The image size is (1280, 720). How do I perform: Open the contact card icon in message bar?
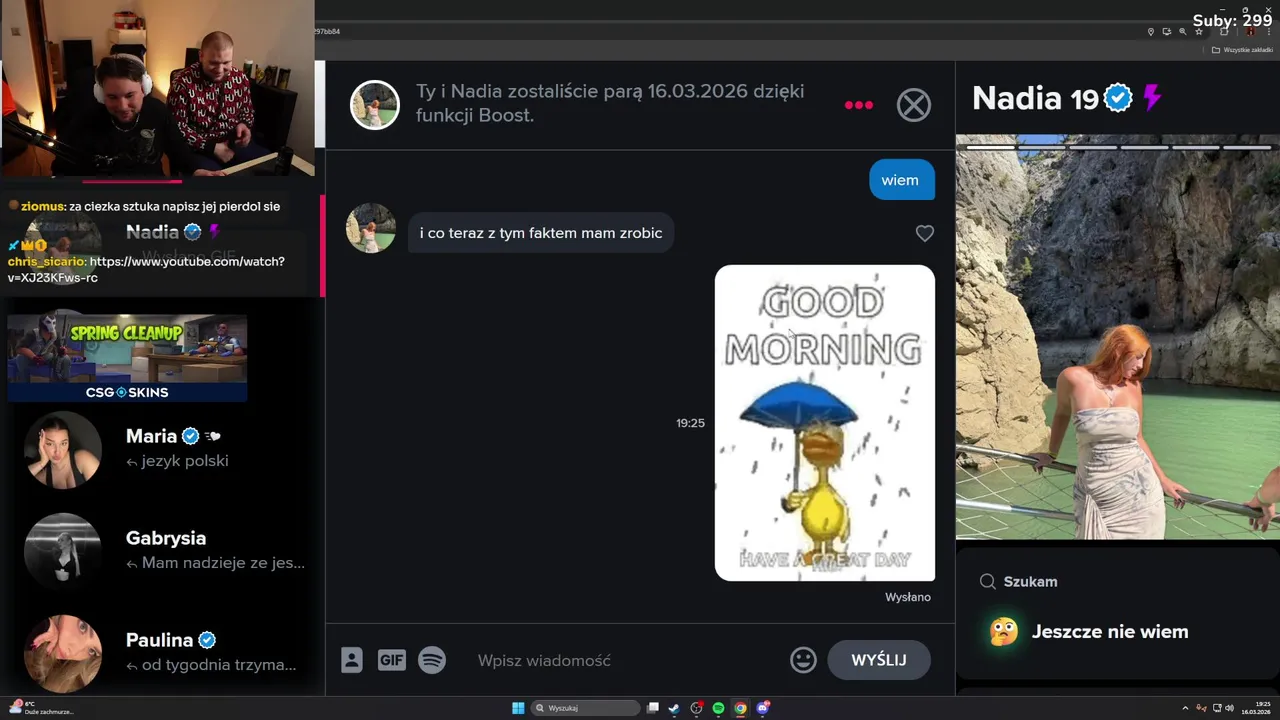[x=351, y=660]
